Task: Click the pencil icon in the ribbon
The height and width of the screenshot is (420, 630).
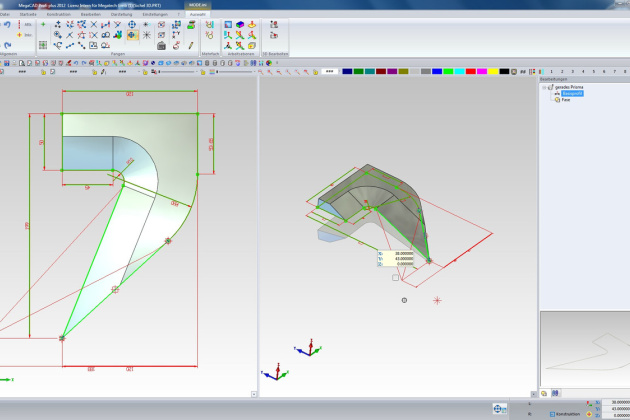Action: pyautogui.click(x=189, y=45)
